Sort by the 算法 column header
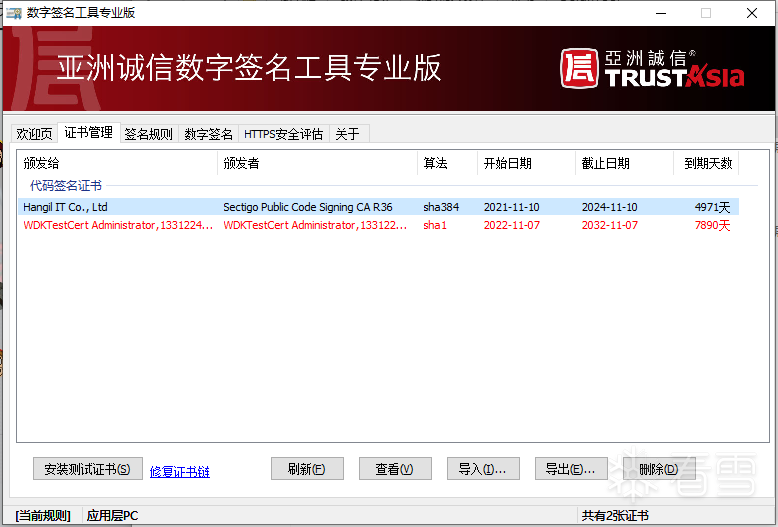 (448, 163)
